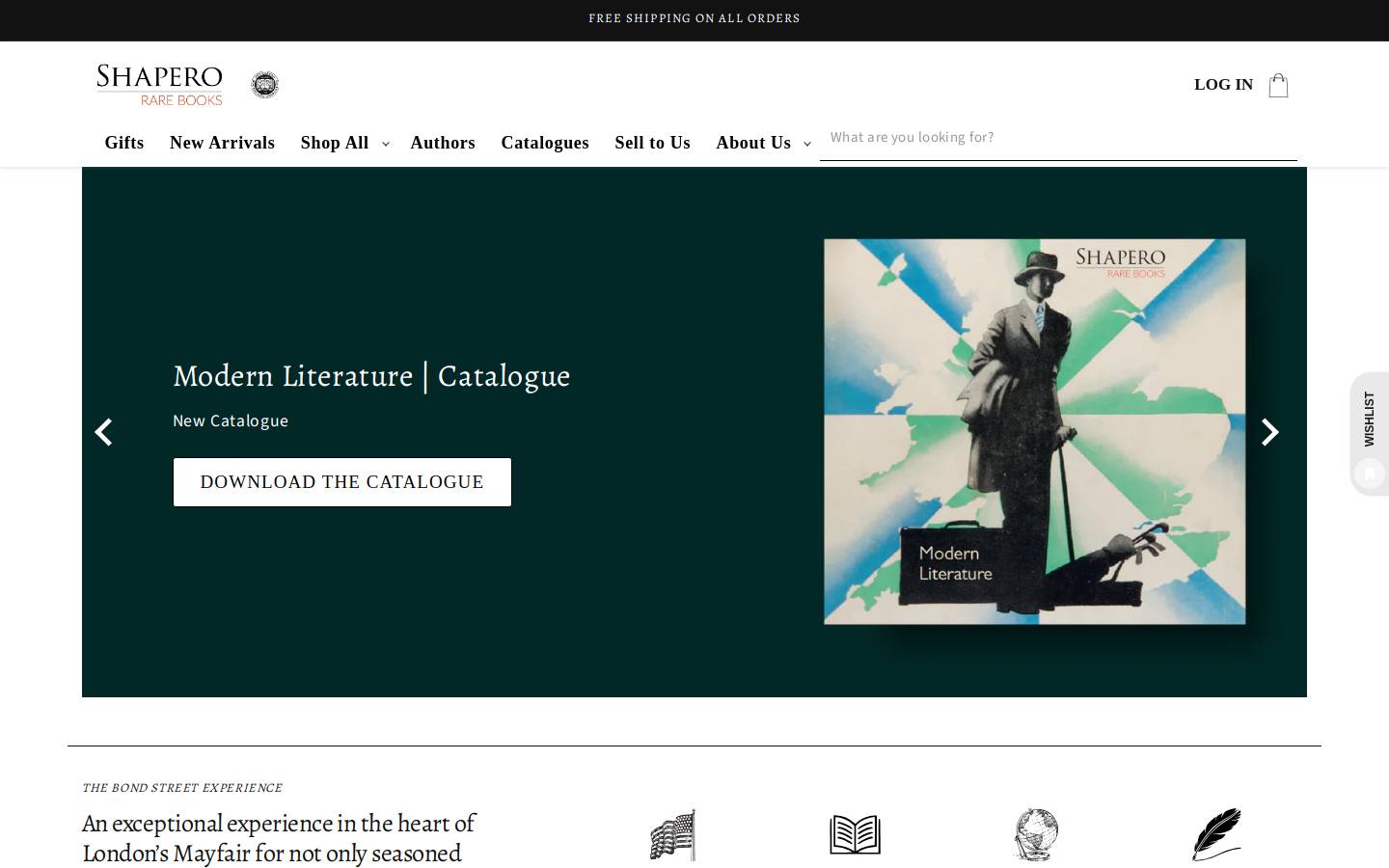Open the shopping bag cart icon
1389x868 pixels.
point(1278,85)
